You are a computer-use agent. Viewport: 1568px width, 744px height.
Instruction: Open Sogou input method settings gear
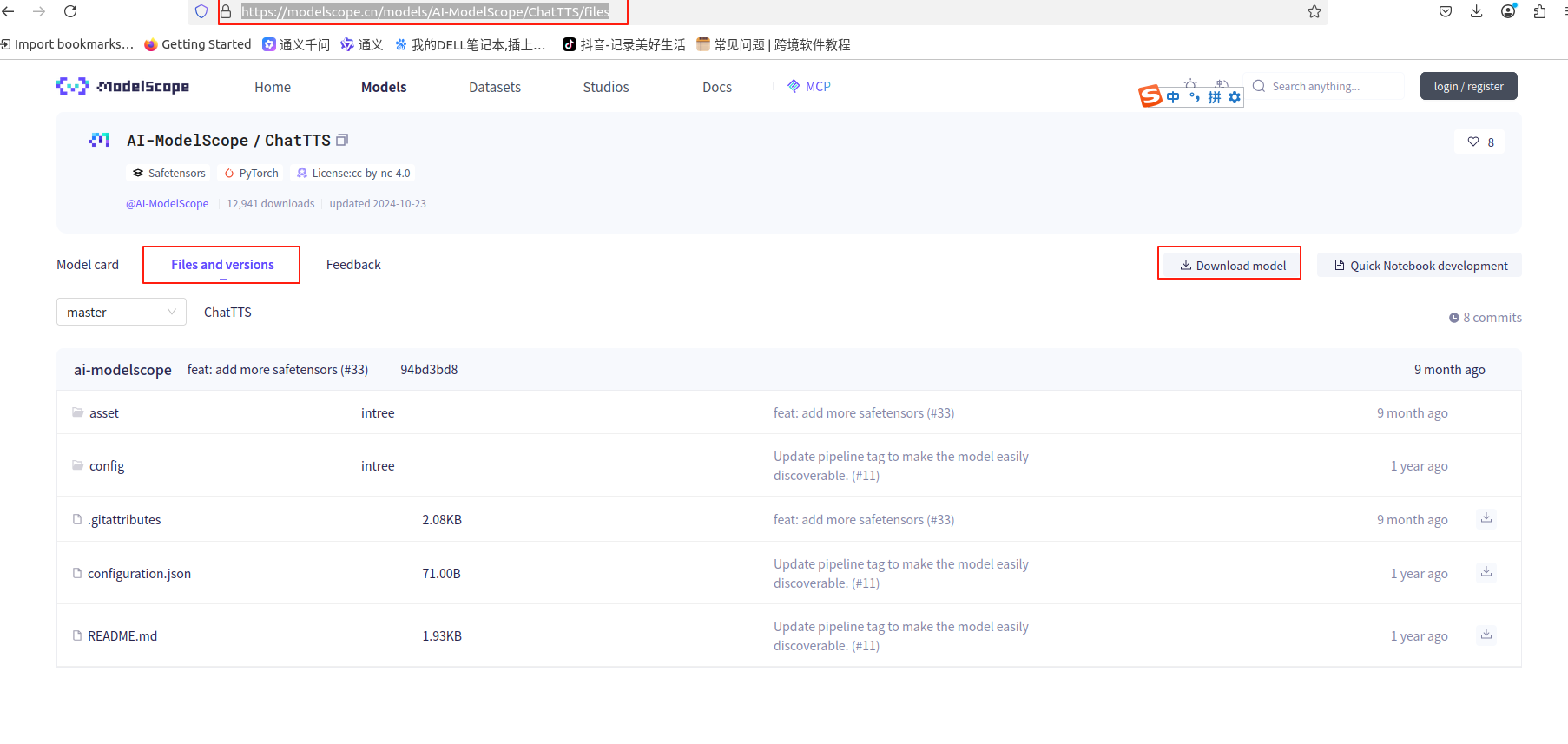click(x=1235, y=97)
